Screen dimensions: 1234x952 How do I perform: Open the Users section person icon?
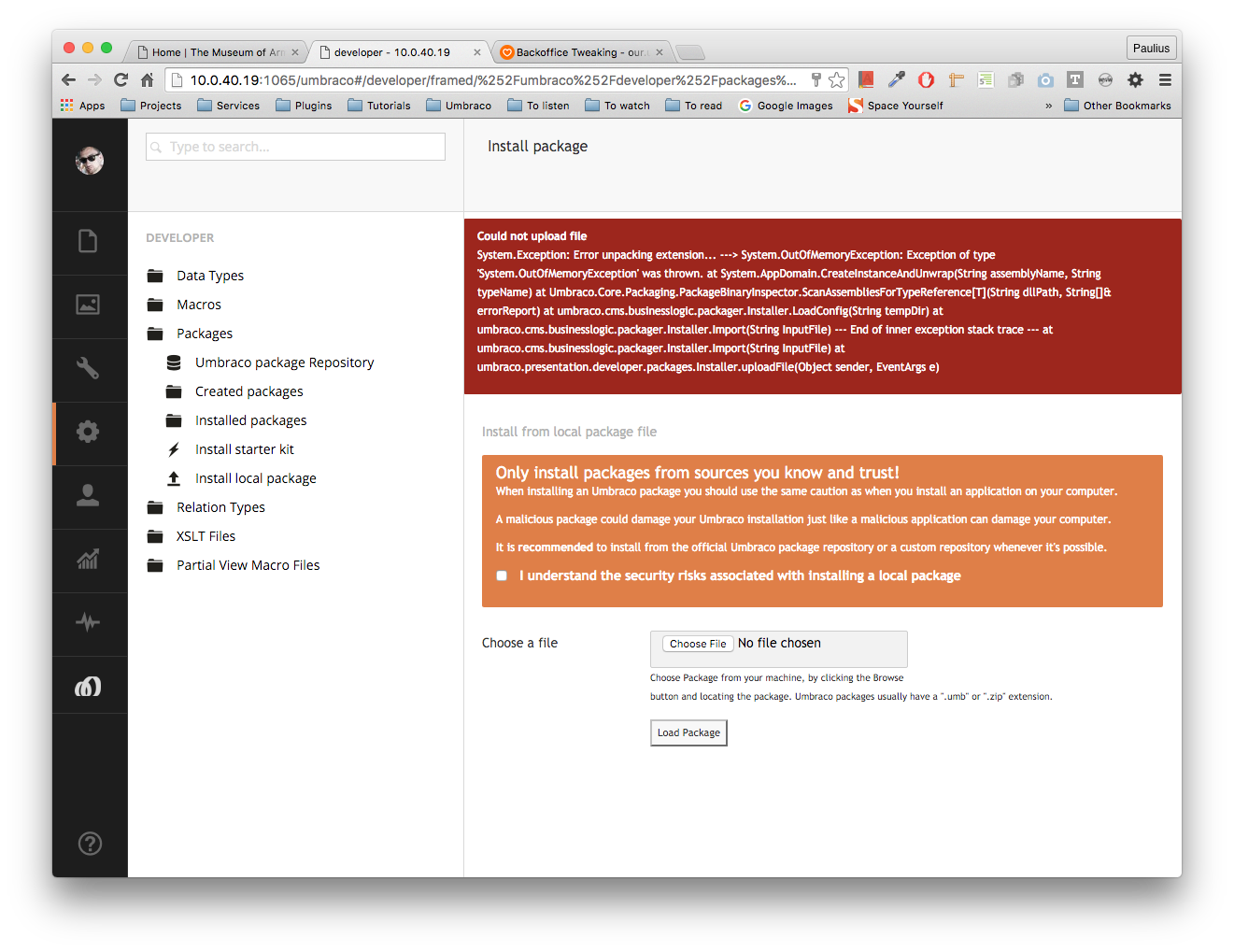[88, 495]
